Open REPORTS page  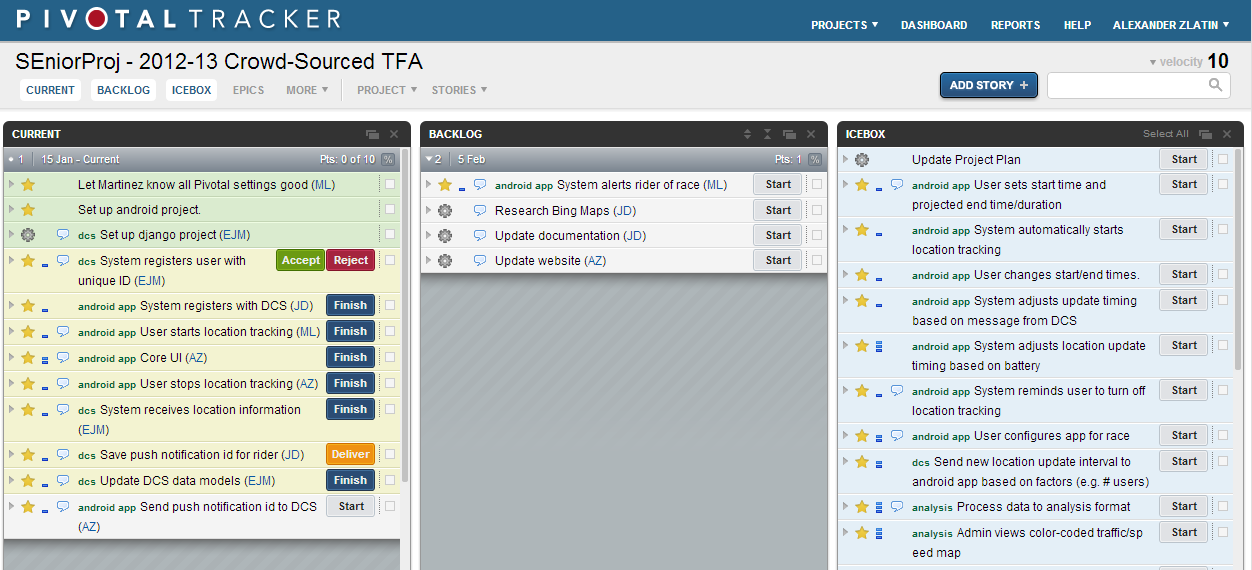(x=1015, y=25)
